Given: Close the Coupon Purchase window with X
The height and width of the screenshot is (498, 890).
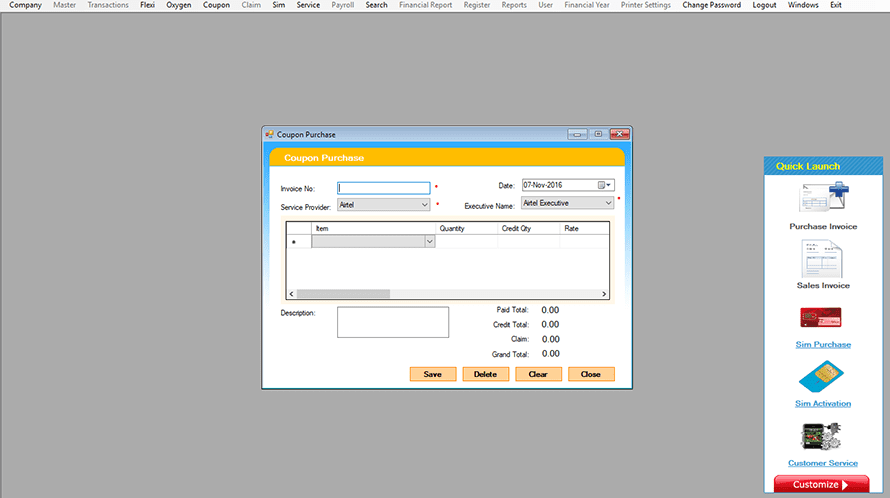Looking at the screenshot, I should pos(620,134).
